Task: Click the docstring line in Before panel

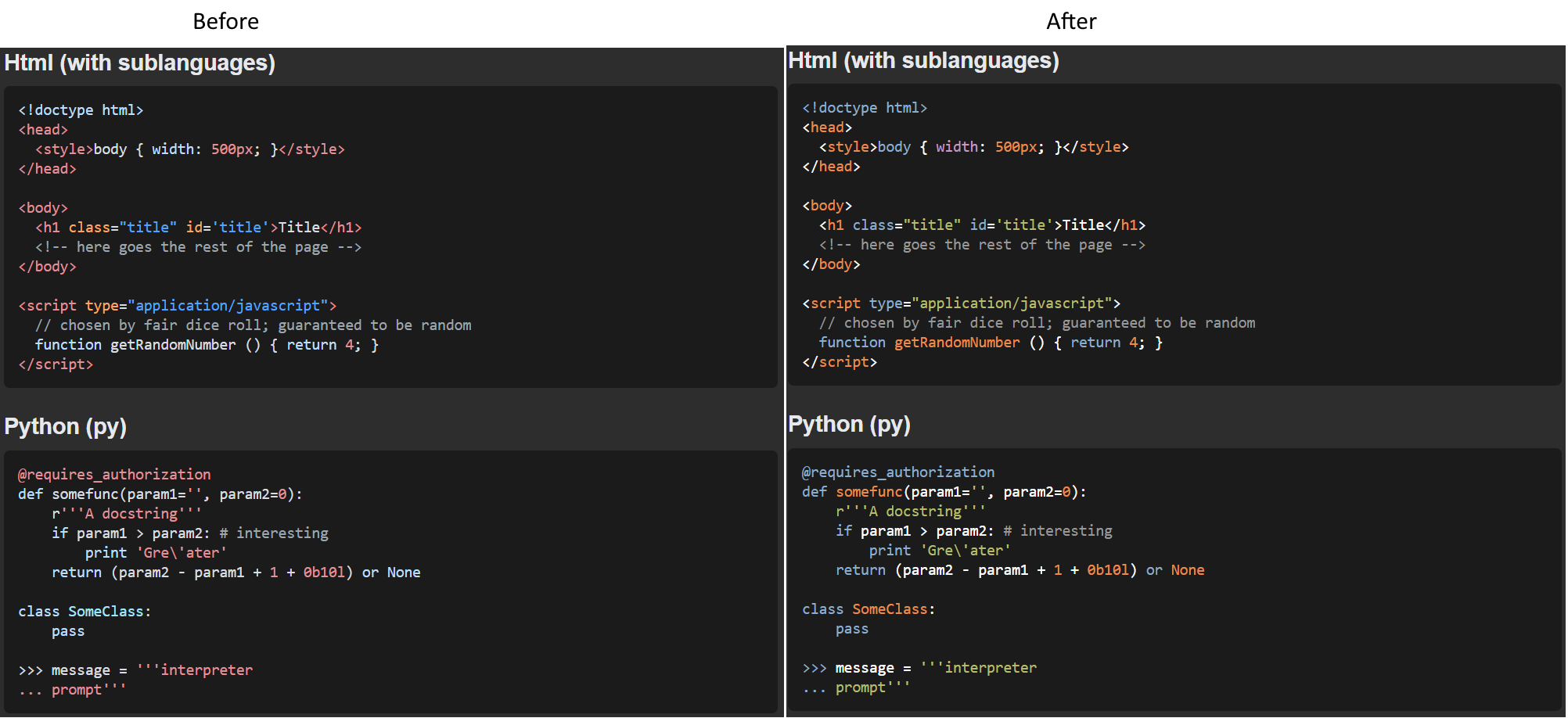Action: click(127, 514)
